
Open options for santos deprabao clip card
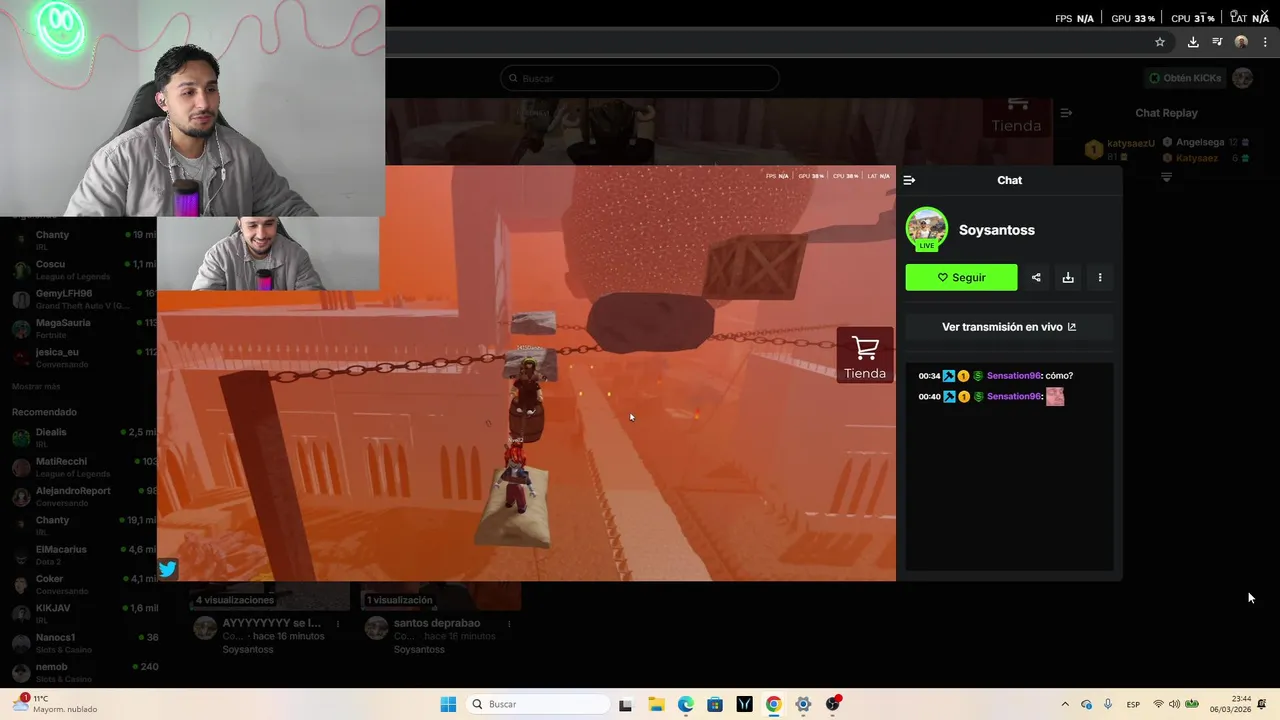[509, 624]
